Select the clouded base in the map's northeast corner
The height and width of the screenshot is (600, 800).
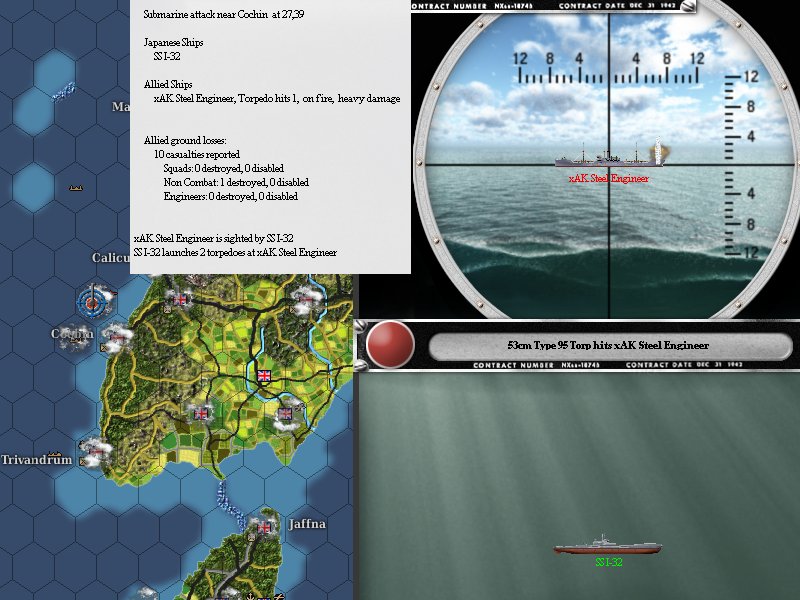click(x=306, y=300)
